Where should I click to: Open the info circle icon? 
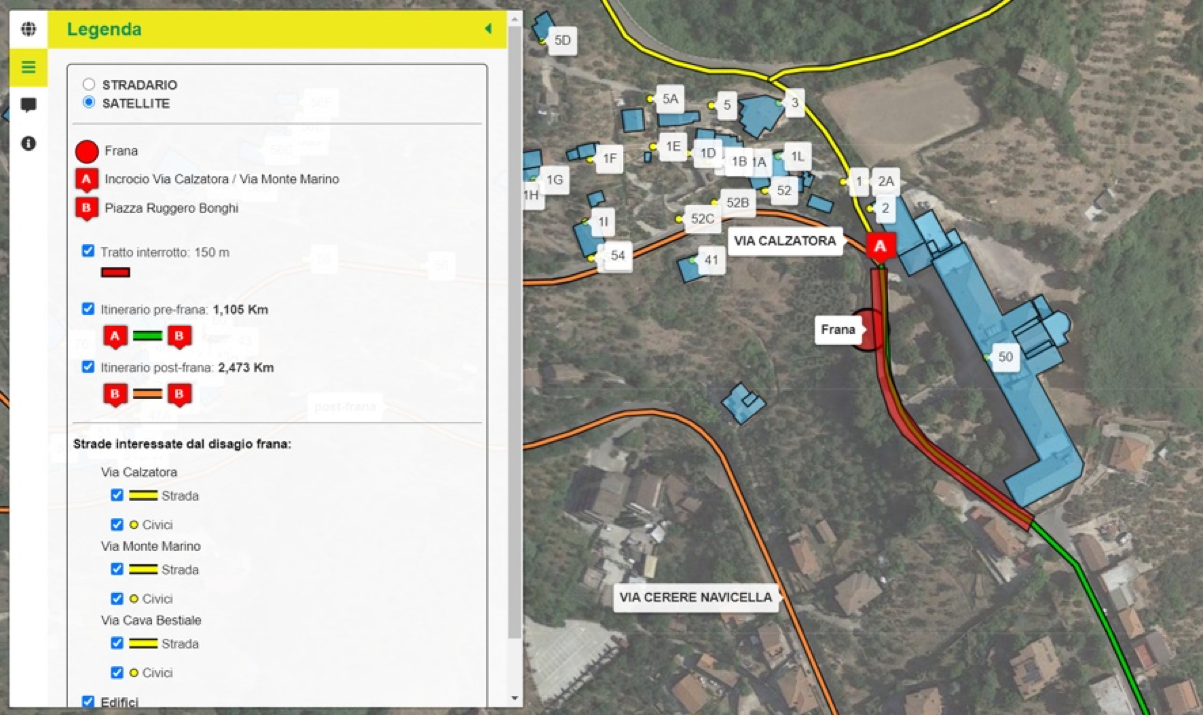28,143
